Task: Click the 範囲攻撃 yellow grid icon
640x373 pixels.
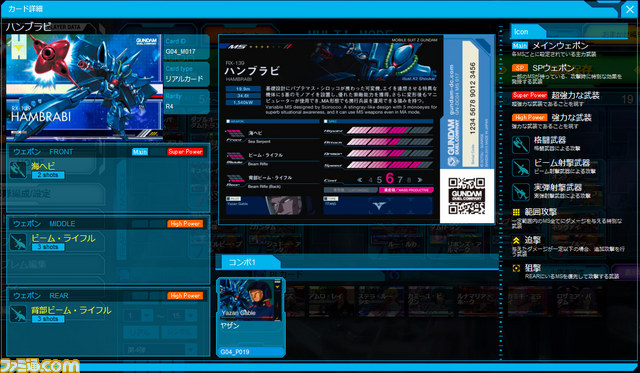Action: [x=516, y=212]
